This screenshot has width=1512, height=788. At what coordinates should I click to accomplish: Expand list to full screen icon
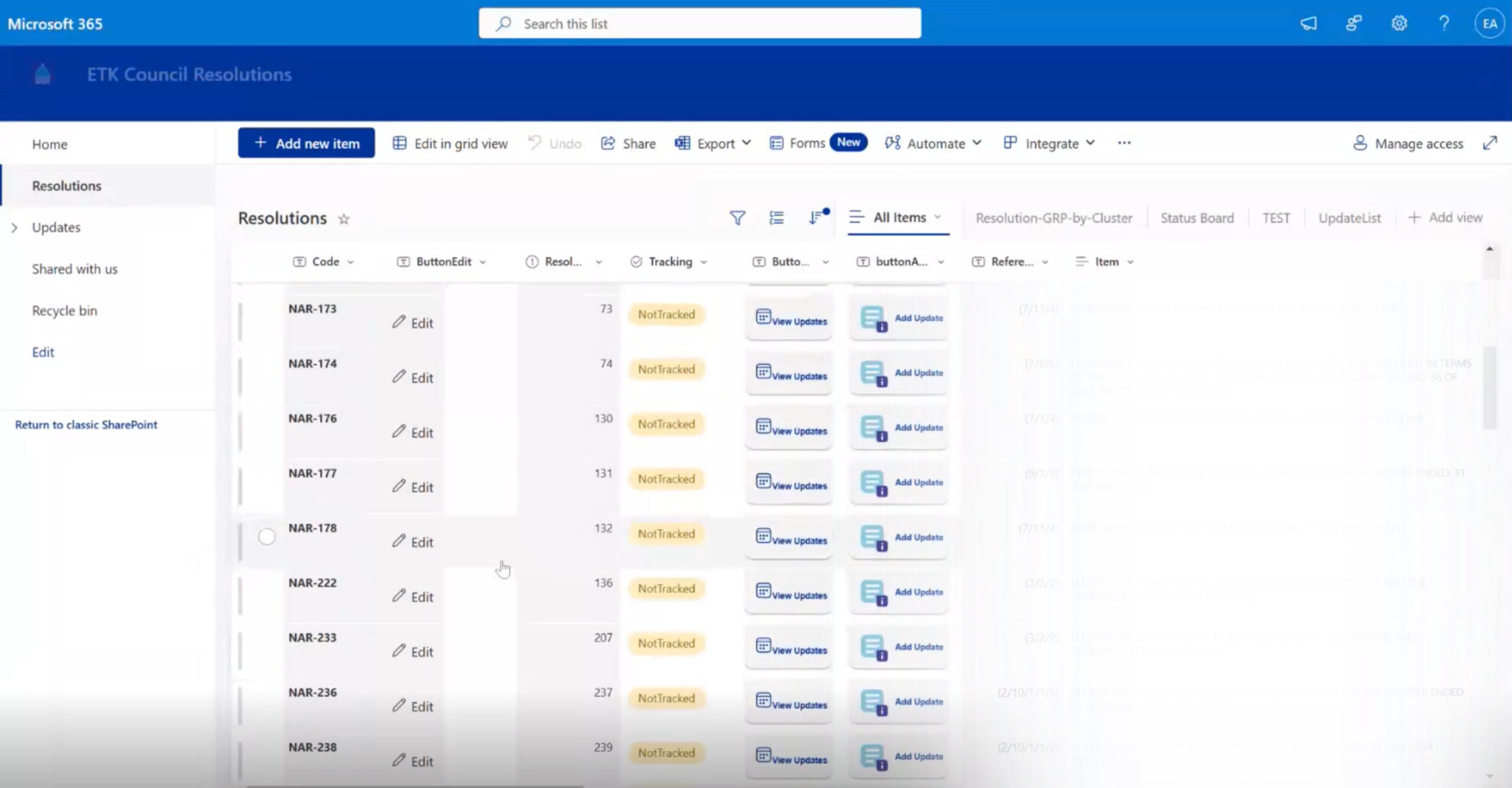point(1490,143)
